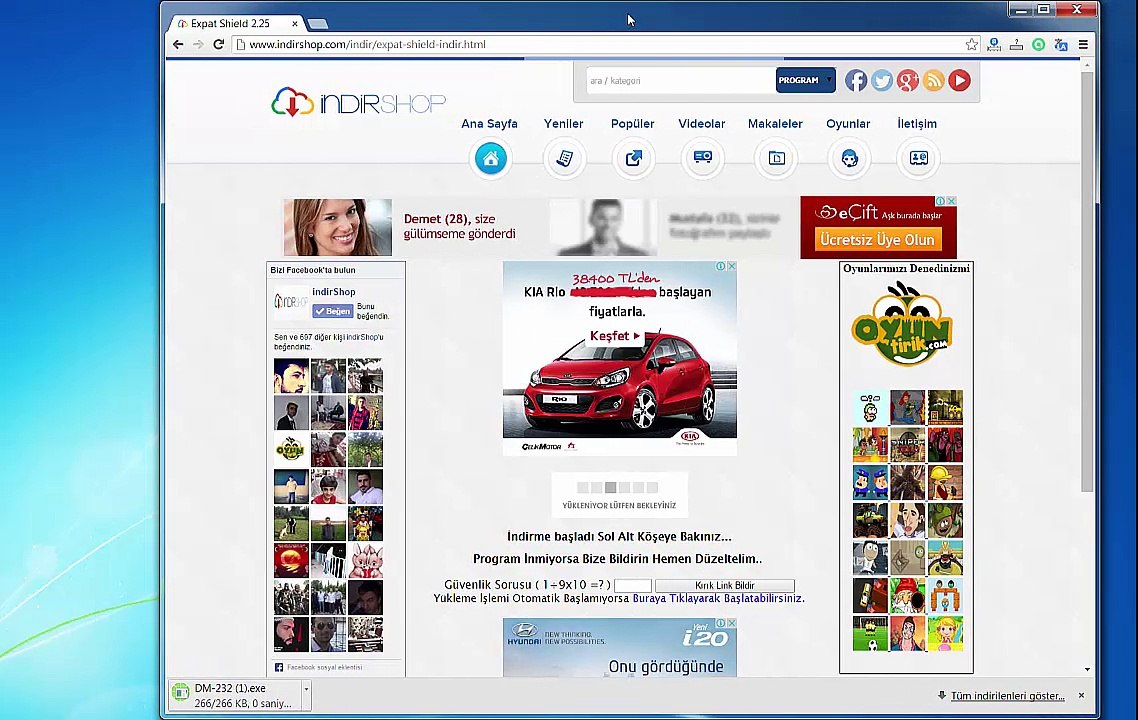The width and height of the screenshot is (1138, 720).
Task: Click the Yeniler circular icon
Action: click(564, 158)
